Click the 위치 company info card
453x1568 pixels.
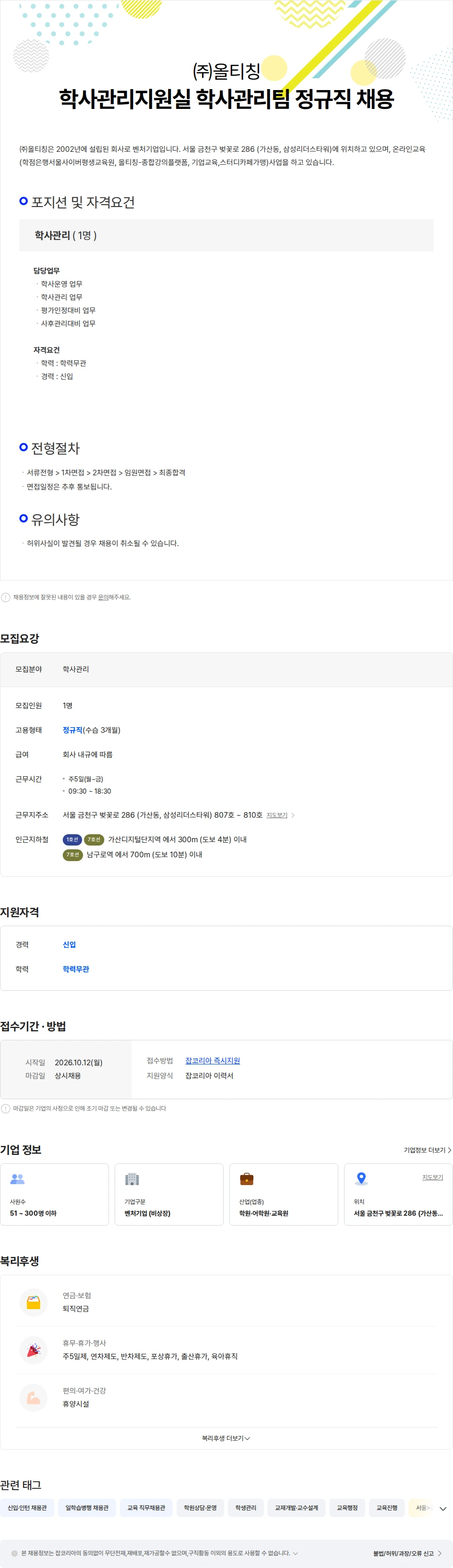(398, 1194)
